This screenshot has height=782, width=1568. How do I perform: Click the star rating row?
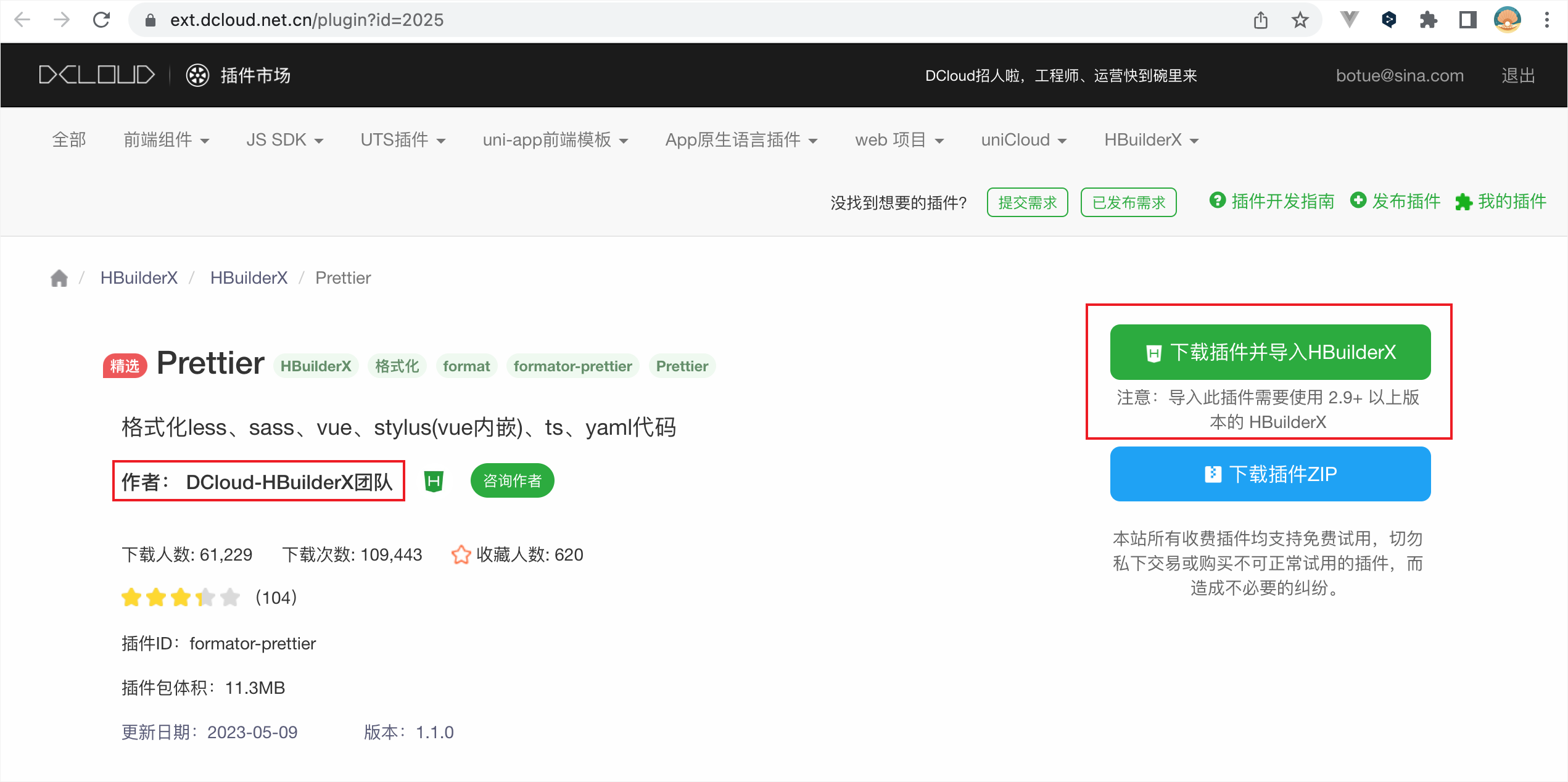pos(180,597)
